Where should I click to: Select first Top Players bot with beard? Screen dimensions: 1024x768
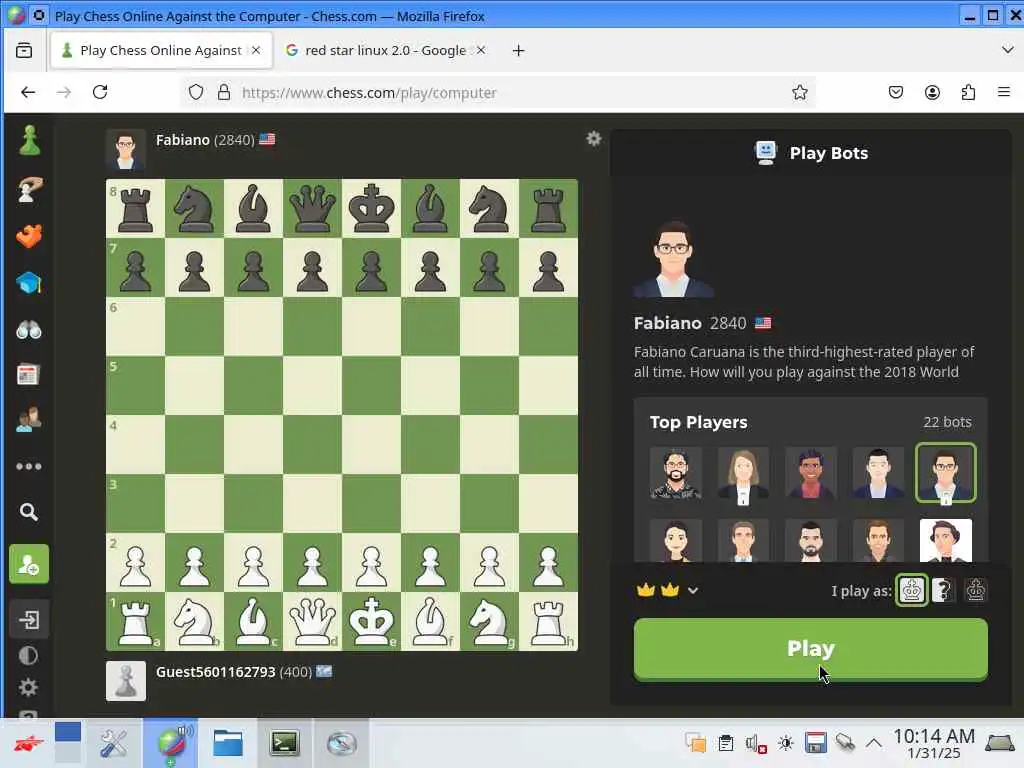point(675,473)
